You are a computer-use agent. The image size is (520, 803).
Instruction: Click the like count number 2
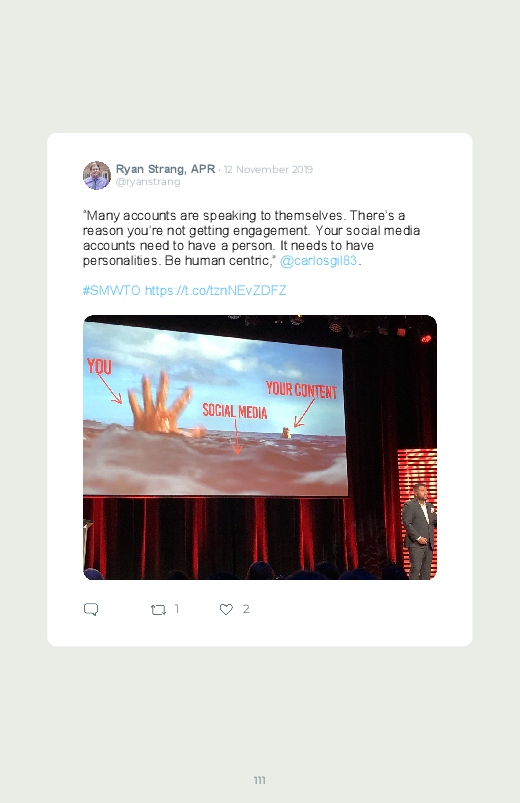(246, 609)
